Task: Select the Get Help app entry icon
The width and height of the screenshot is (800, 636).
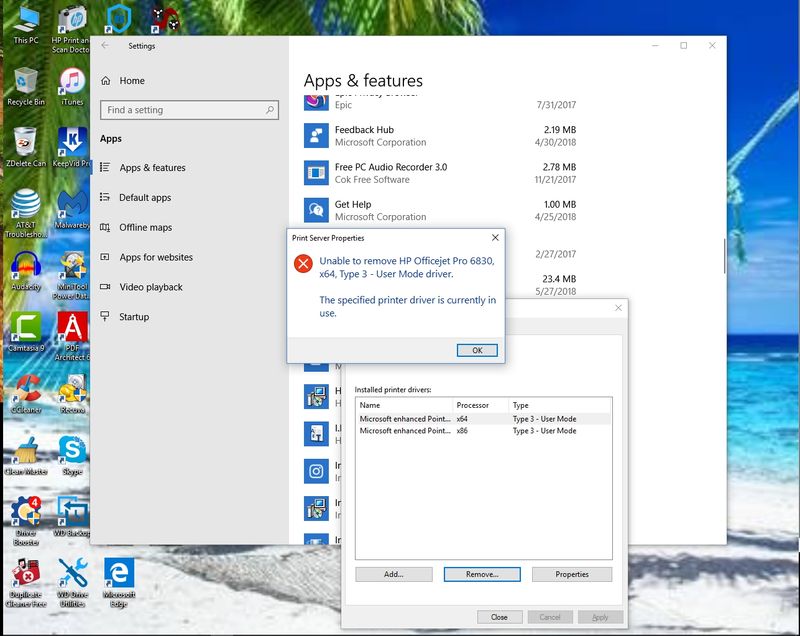Action: [x=317, y=210]
